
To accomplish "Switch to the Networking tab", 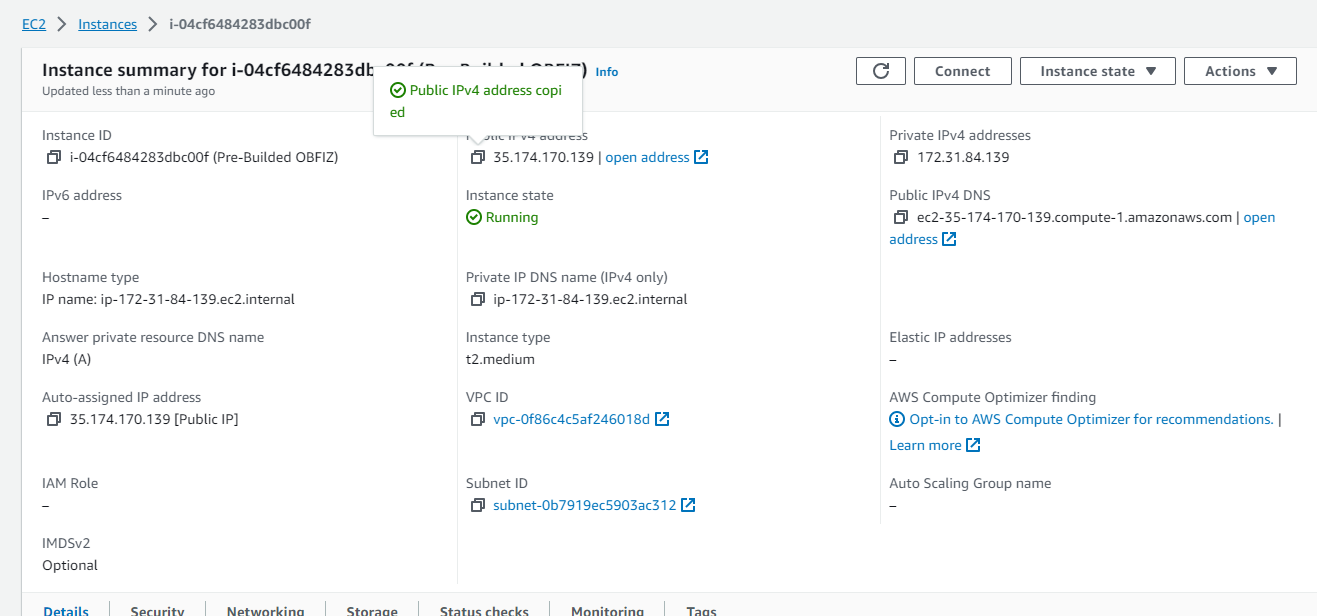I will click(x=265, y=610).
